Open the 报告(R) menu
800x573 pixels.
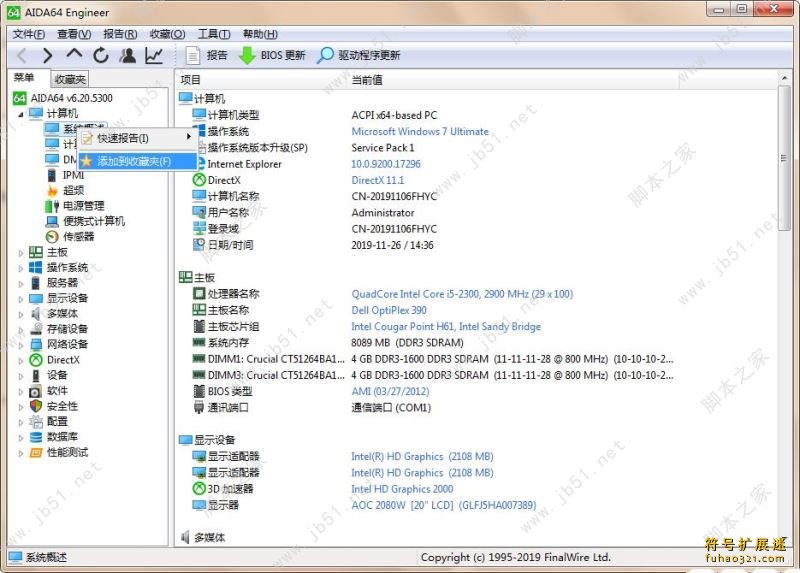[120, 34]
